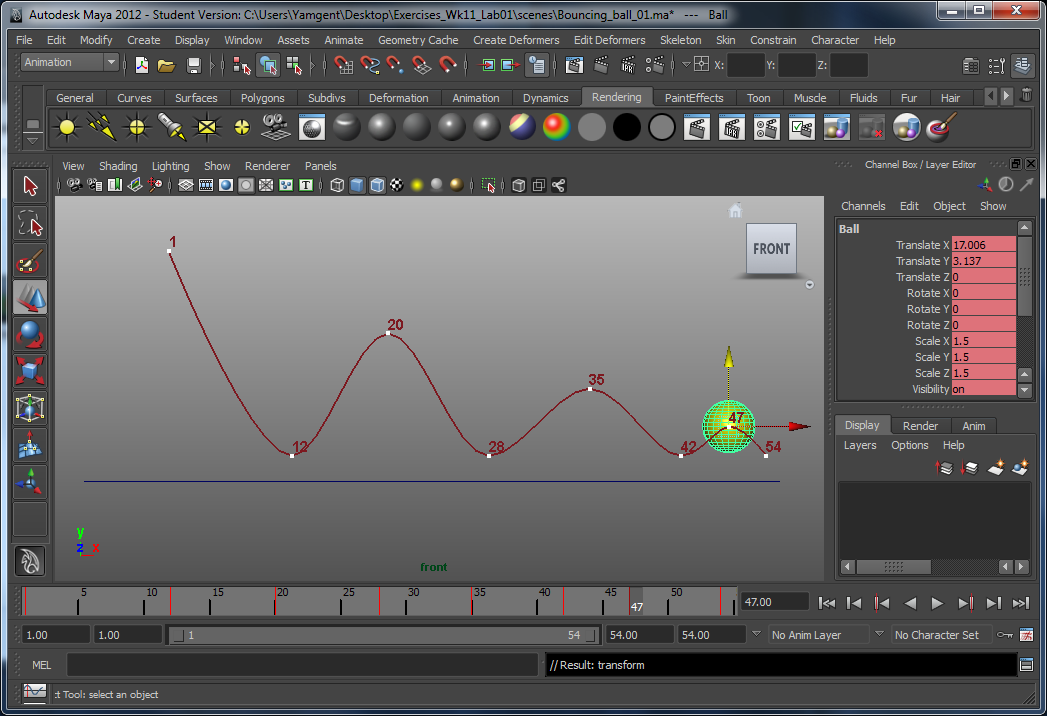Toggle X-ray display icon

[519, 185]
